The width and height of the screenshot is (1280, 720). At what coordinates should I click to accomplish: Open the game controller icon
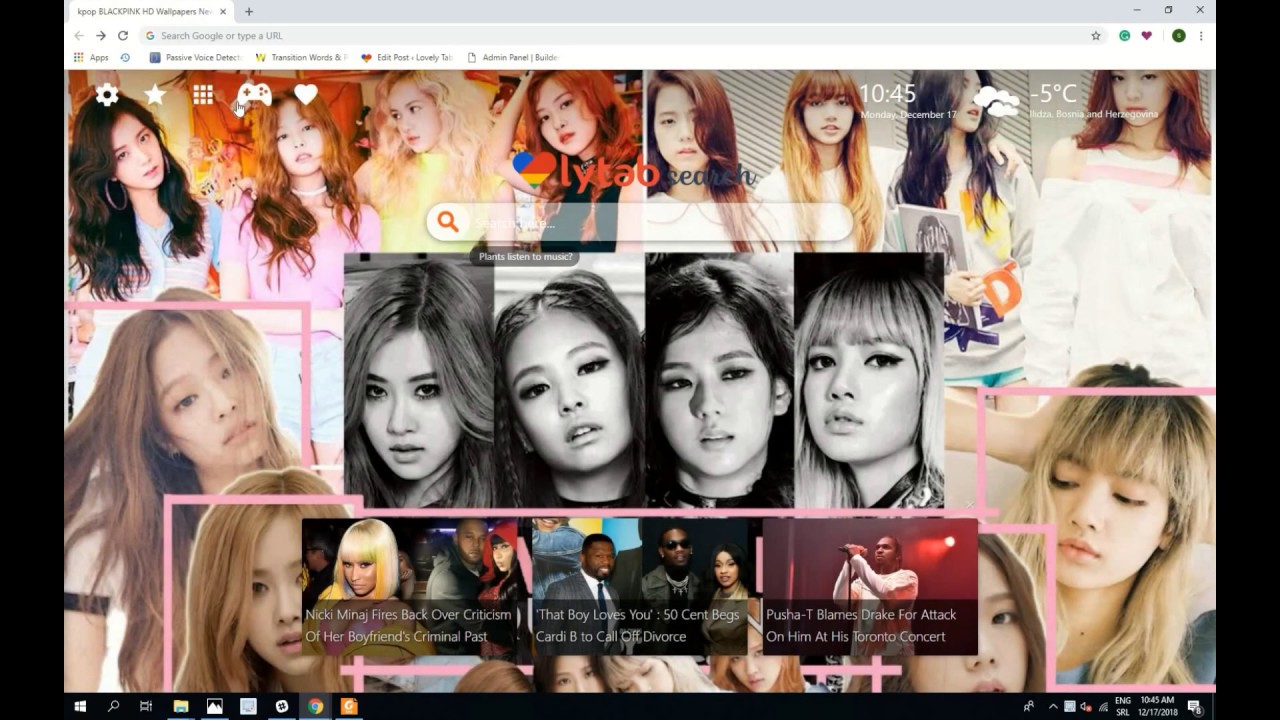point(254,95)
